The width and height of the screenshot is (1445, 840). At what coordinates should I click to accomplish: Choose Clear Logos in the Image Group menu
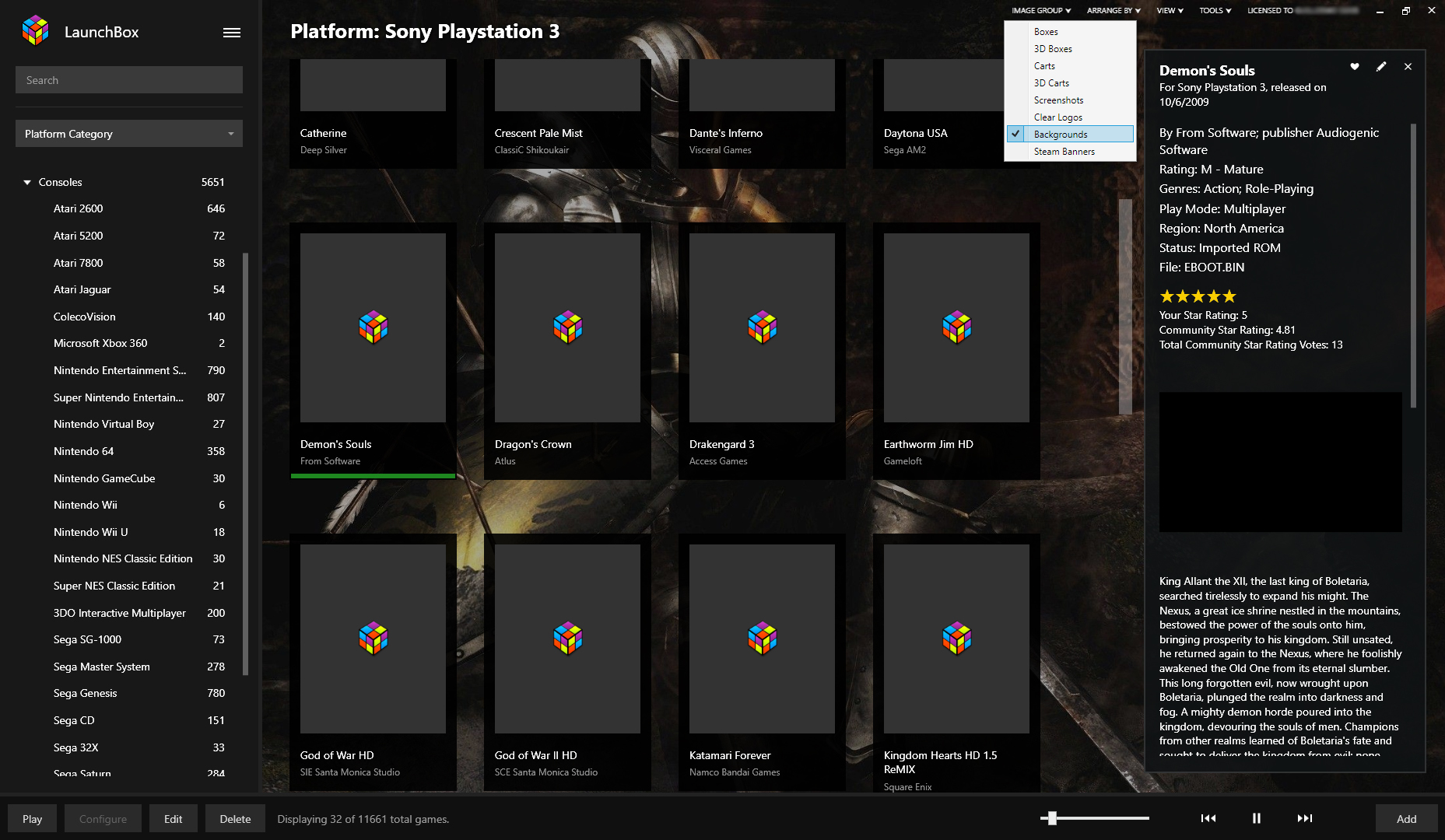tap(1070, 117)
